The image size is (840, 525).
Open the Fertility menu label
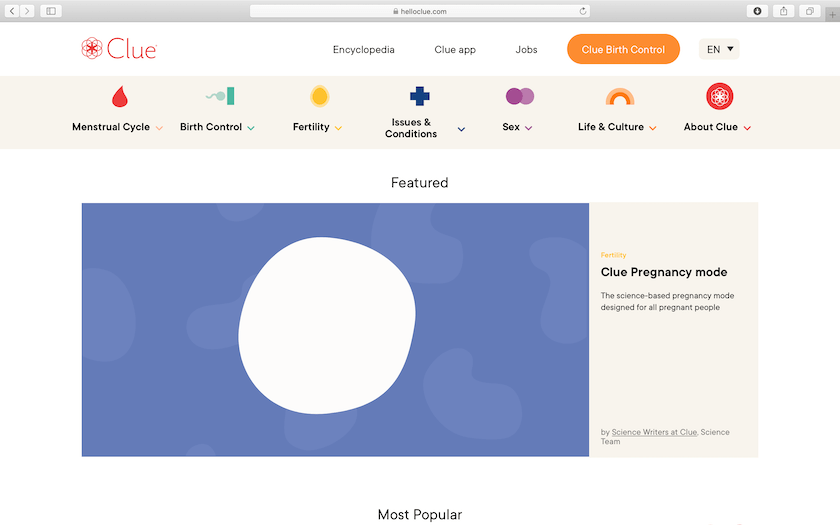(311, 127)
